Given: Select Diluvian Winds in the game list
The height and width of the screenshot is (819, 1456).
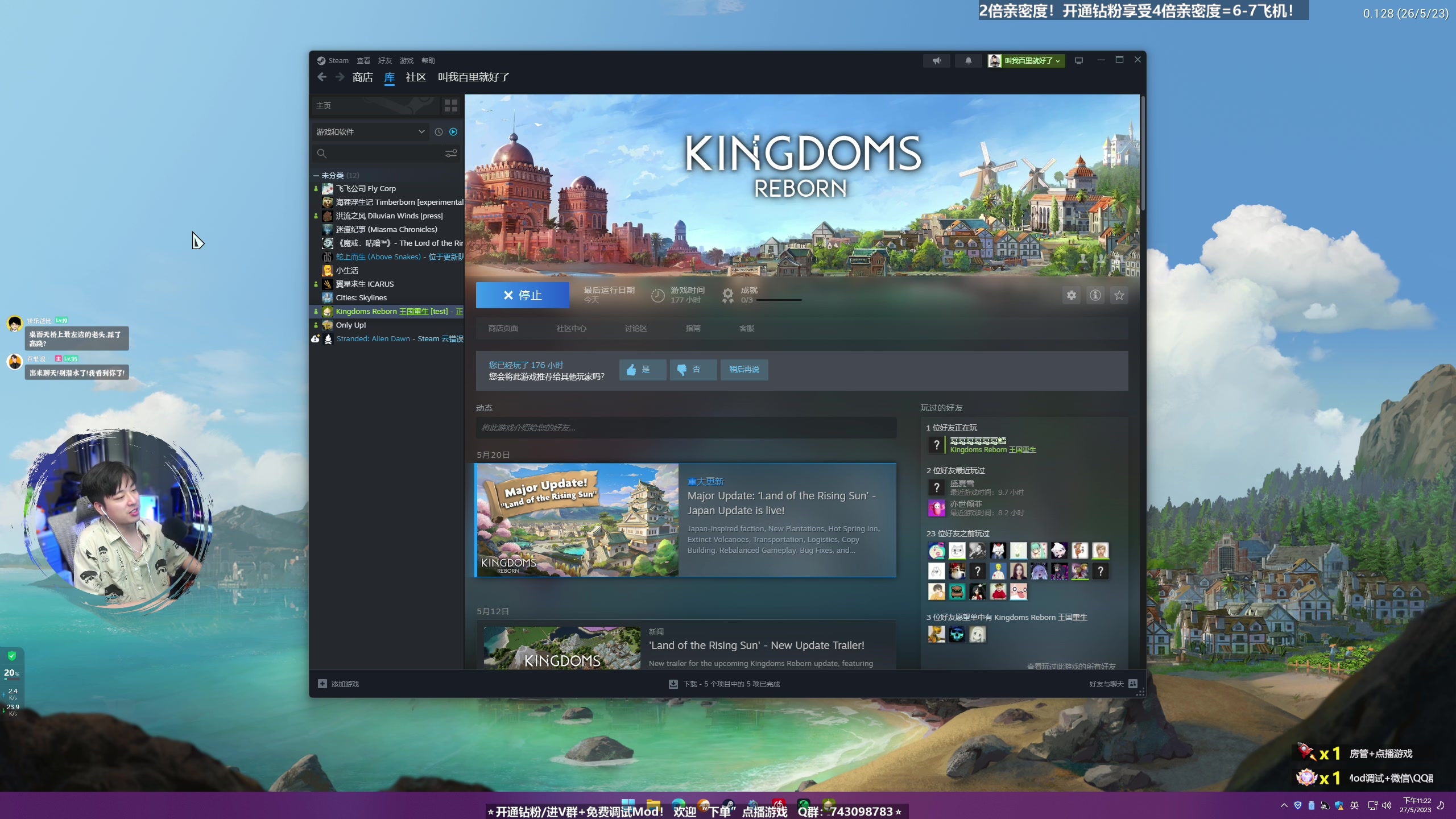Looking at the screenshot, I should [388, 216].
